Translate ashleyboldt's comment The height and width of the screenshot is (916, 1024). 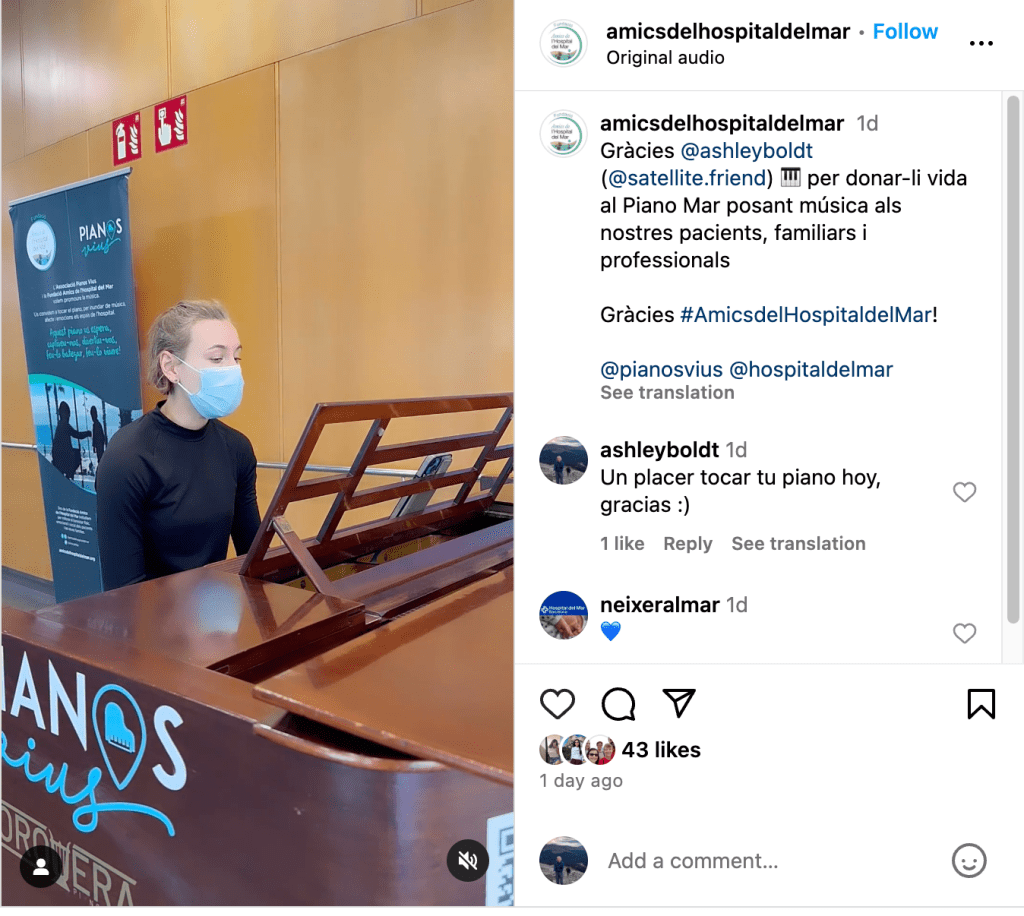798,543
